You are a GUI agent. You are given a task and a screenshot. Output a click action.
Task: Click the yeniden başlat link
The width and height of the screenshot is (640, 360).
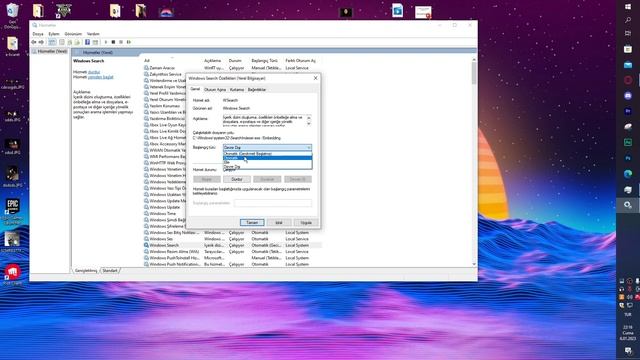[100, 77]
